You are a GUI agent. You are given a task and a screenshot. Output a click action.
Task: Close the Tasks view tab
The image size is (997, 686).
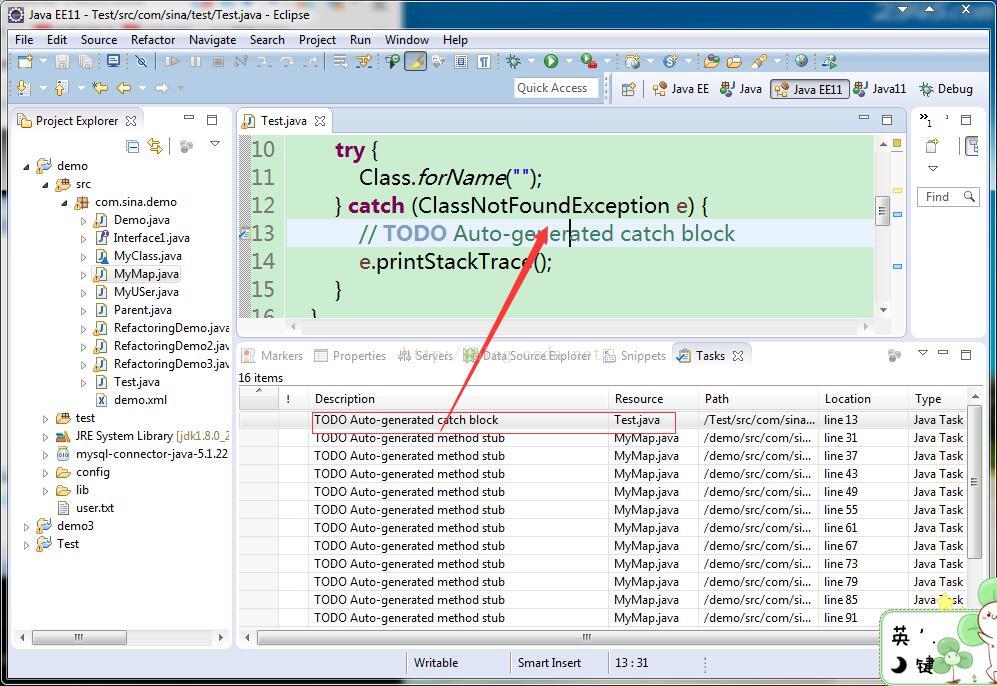tap(738, 356)
